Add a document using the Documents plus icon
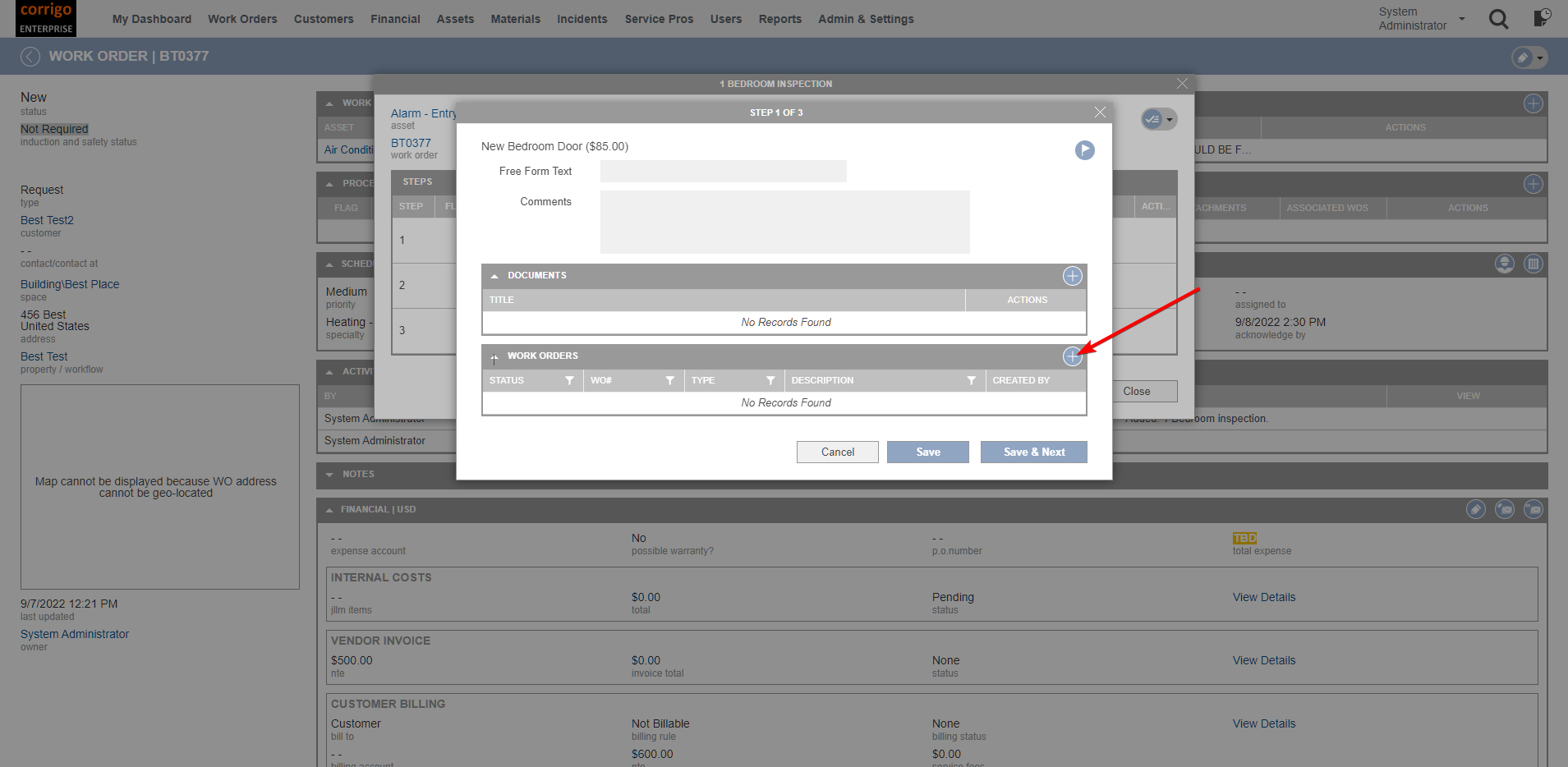Screen dimensions: 1568x767 tap(1072, 276)
